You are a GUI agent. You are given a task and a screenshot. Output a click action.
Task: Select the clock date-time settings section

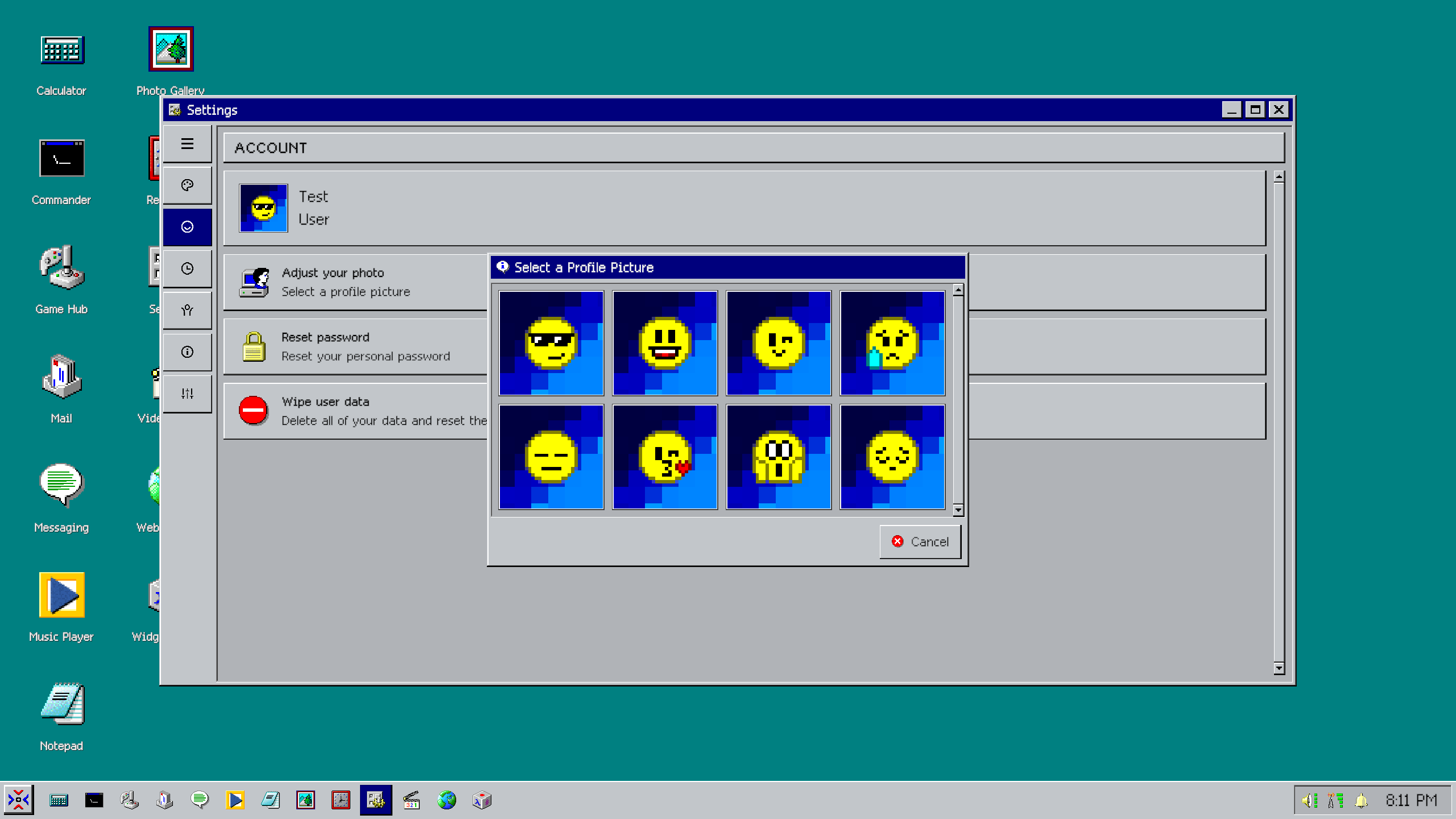pyautogui.click(x=187, y=268)
